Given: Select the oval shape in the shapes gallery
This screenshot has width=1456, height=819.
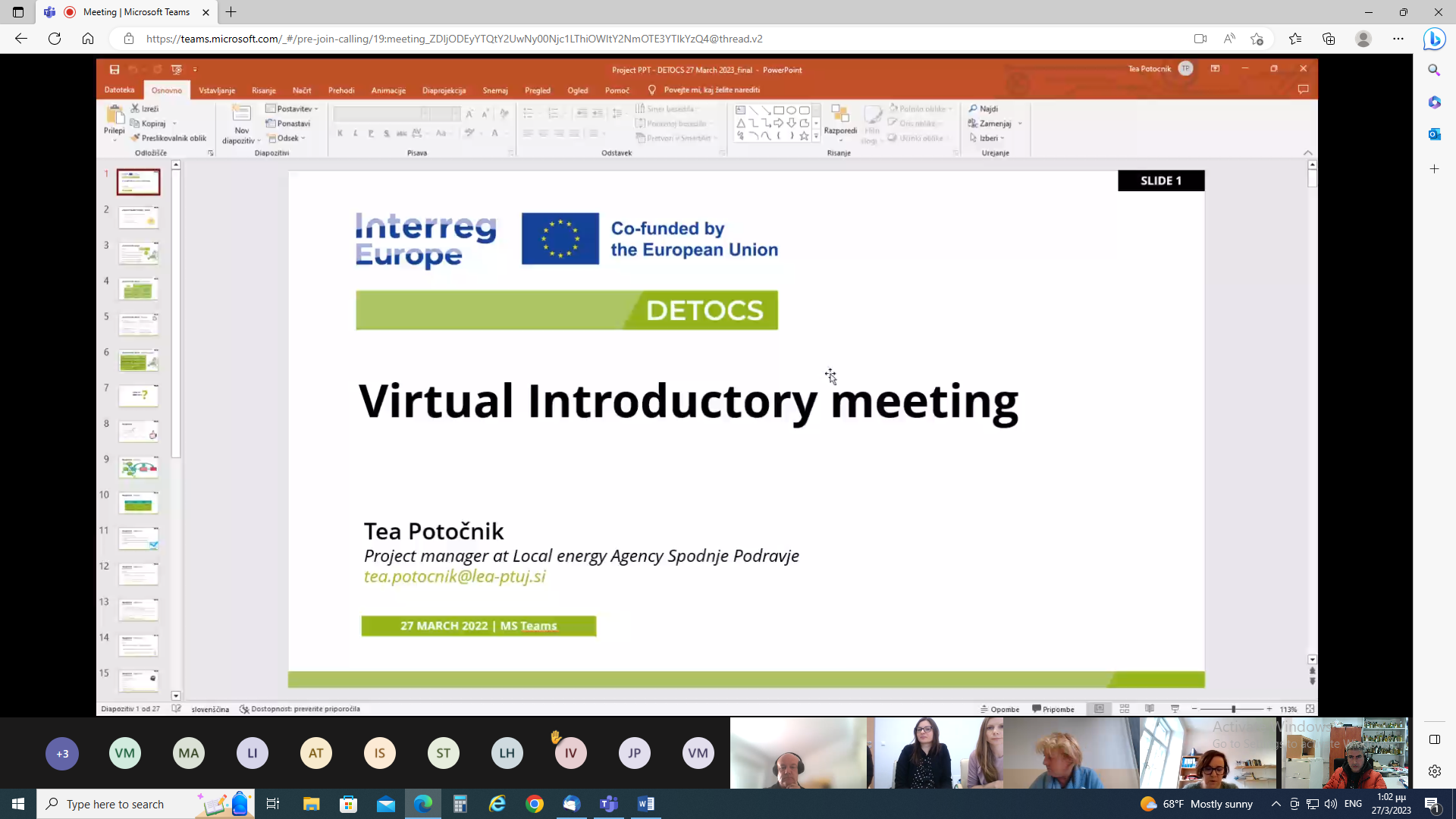Looking at the screenshot, I should point(791,110).
